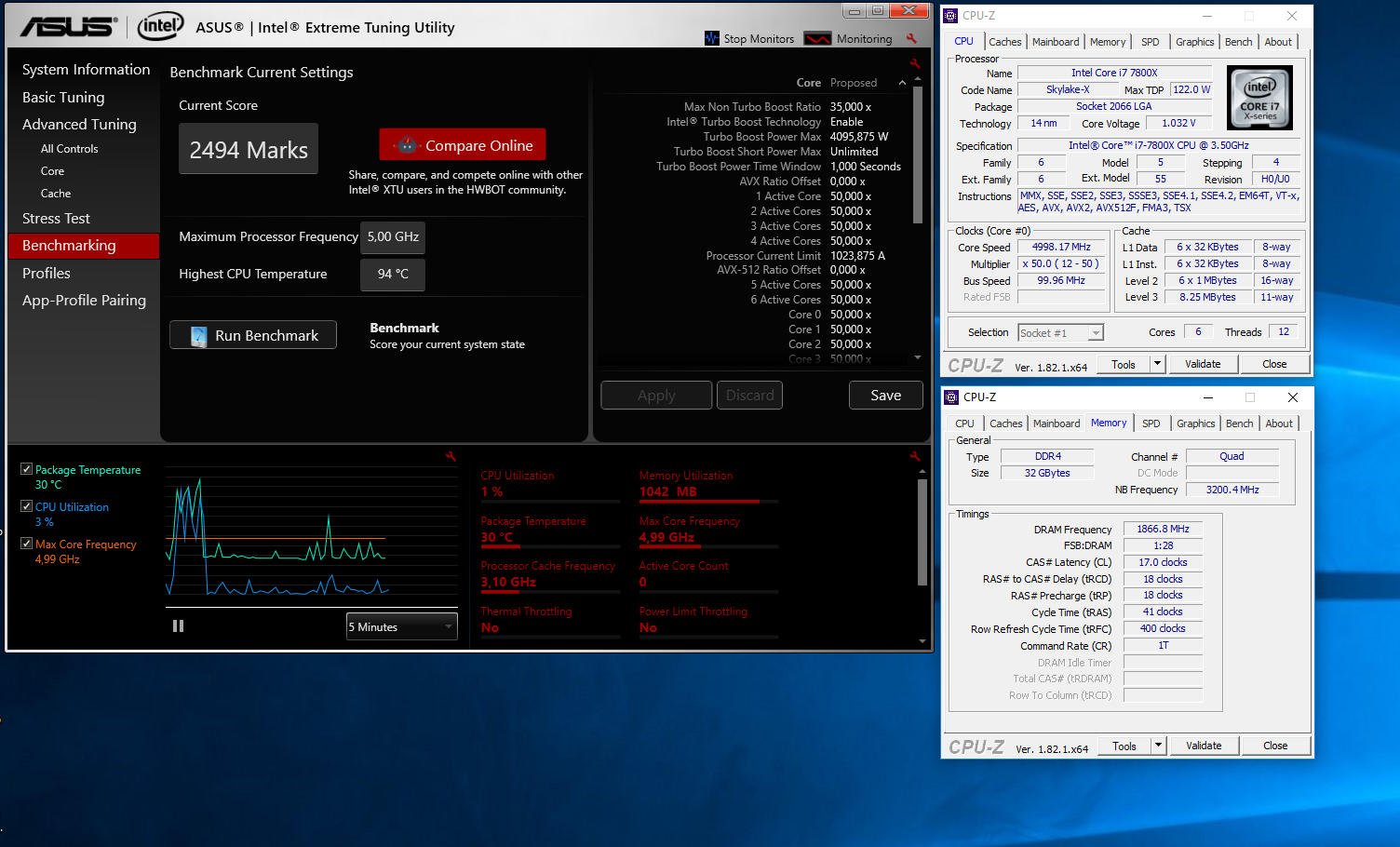This screenshot has width=1400, height=847.
Task: Switch to Graphics tab in lower CPU-Z
Action: 1195,423
